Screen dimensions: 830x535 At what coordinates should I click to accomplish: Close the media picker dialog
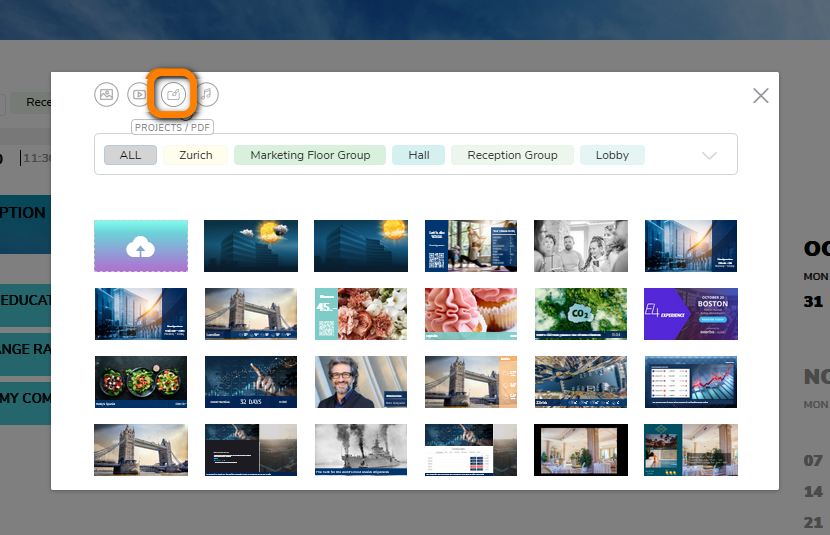pyautogui.click(x=761, y=96)
